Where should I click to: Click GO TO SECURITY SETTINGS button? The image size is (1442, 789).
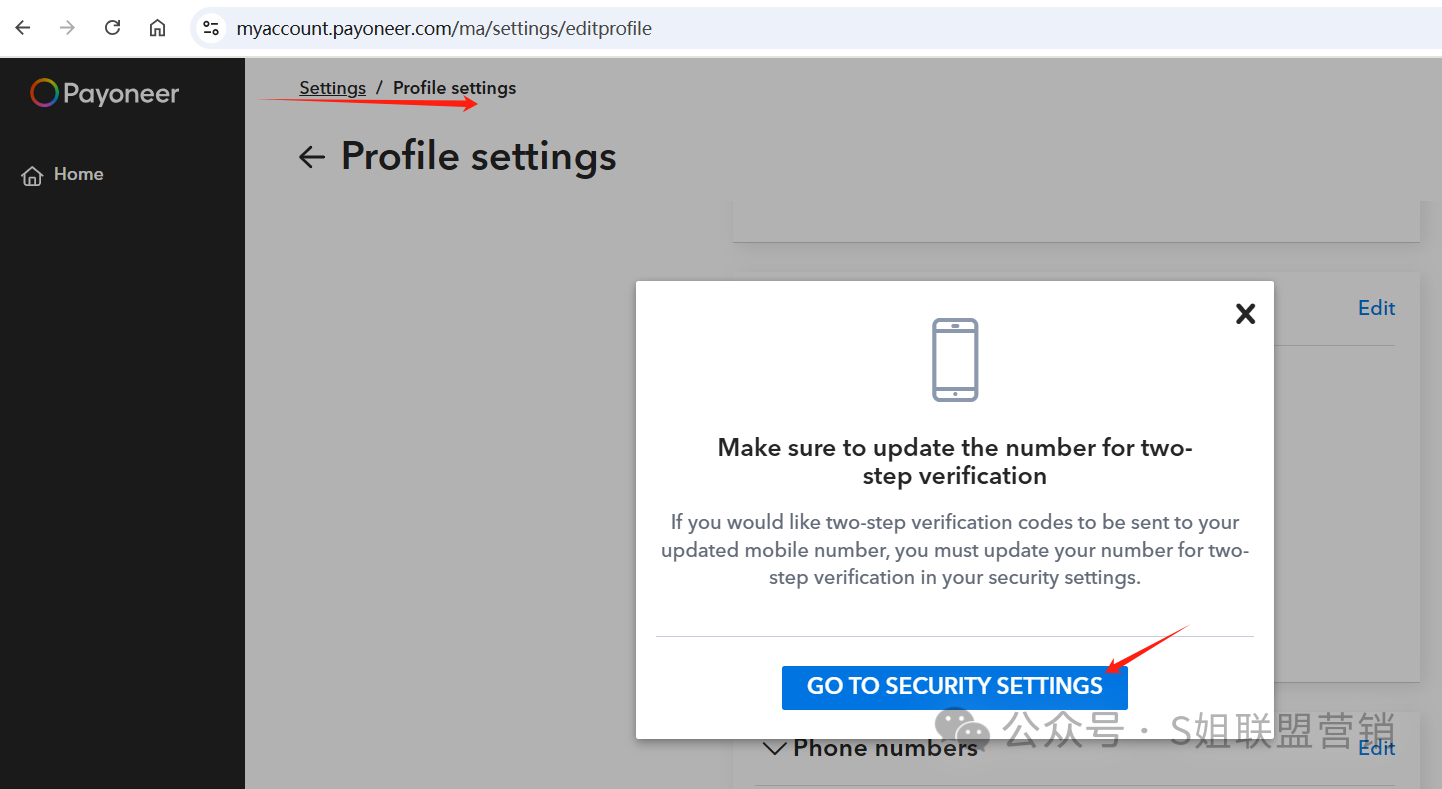955,687
